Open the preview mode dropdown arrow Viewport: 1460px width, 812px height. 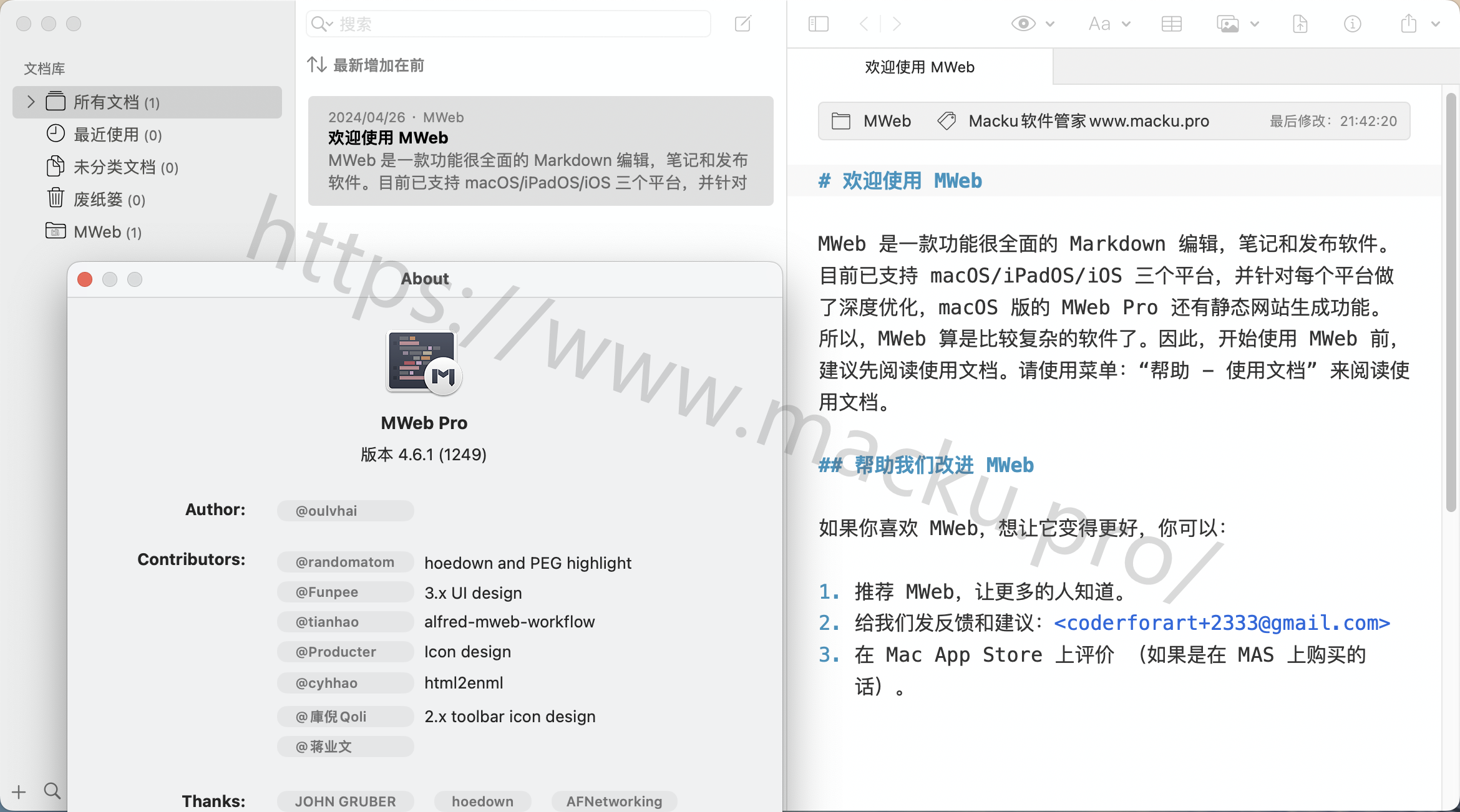pyautogui.click(x=1050, y=24)
